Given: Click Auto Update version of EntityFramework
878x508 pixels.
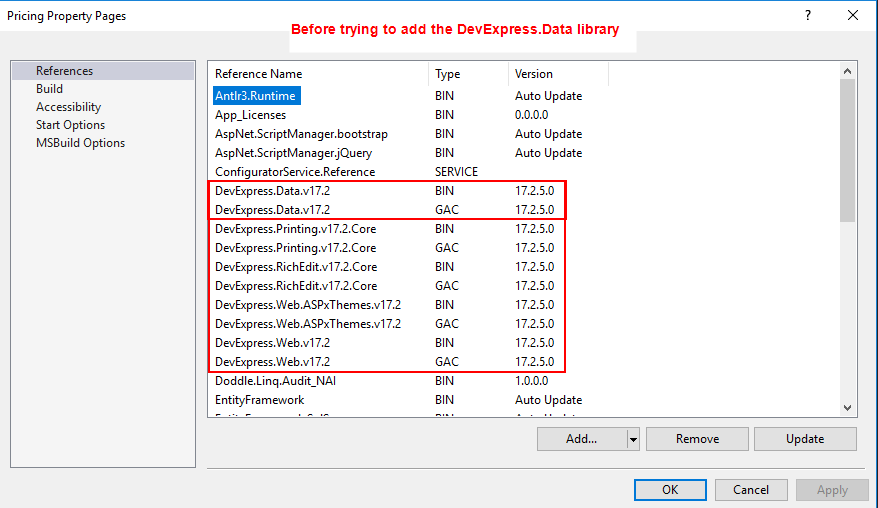Looking at the screenshot, I should 548,400.
